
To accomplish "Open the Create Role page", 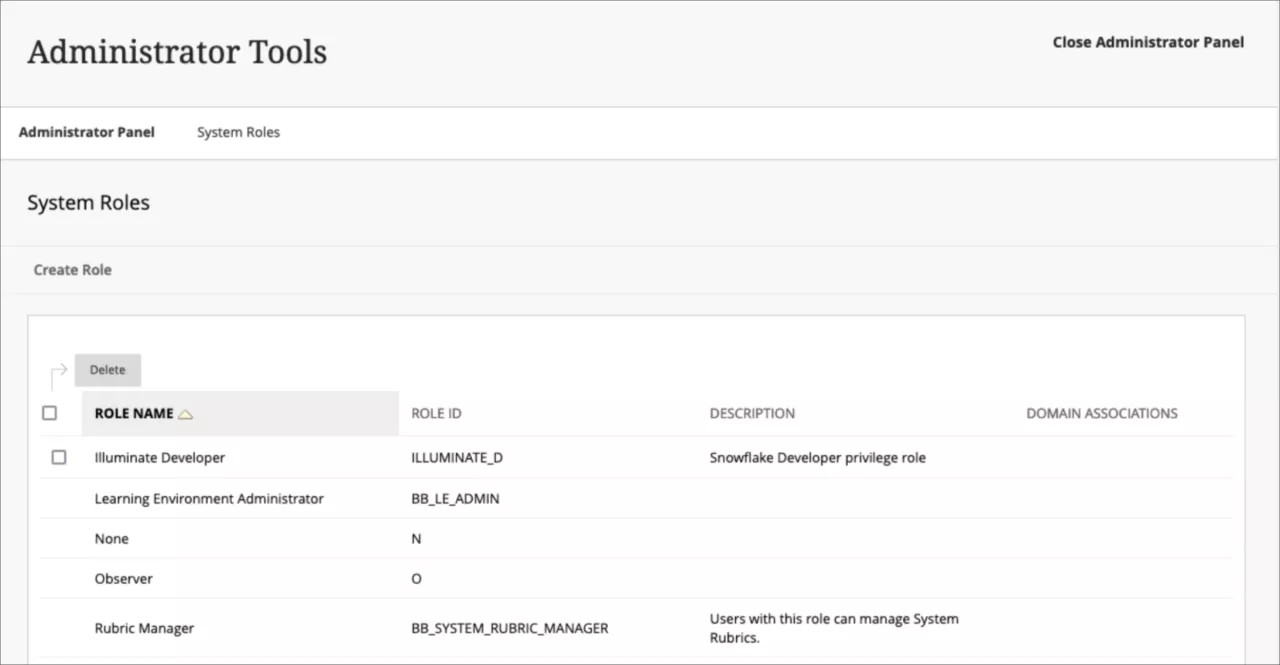I will click(72, 269).
